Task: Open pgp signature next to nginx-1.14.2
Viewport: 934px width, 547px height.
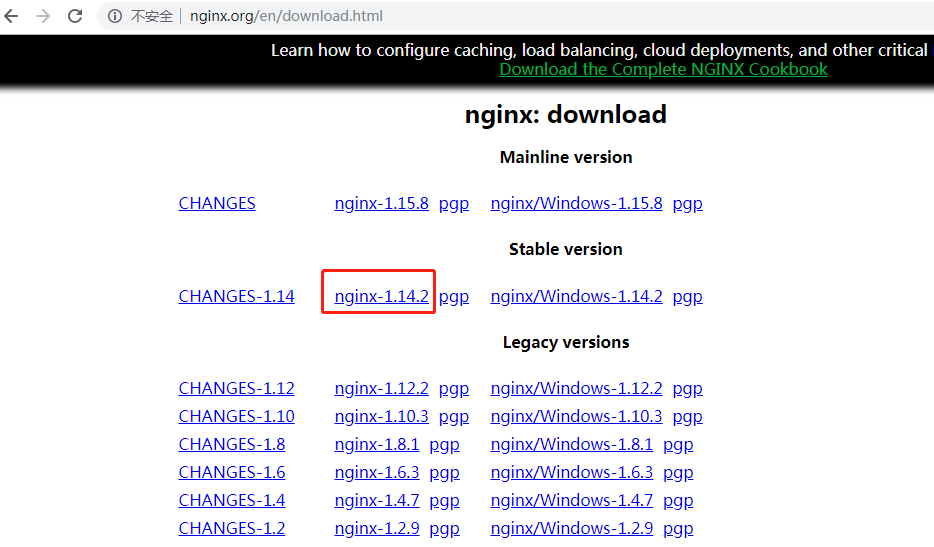Action: pyautogui.click(x=454, y=297)
